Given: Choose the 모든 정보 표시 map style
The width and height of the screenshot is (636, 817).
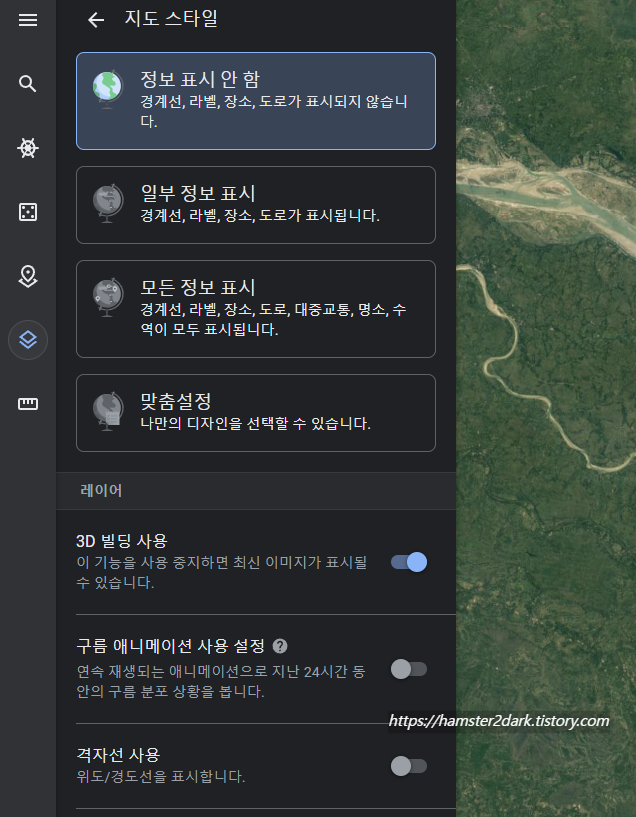Looking at the screenshot, I should (x=256, y=309).
